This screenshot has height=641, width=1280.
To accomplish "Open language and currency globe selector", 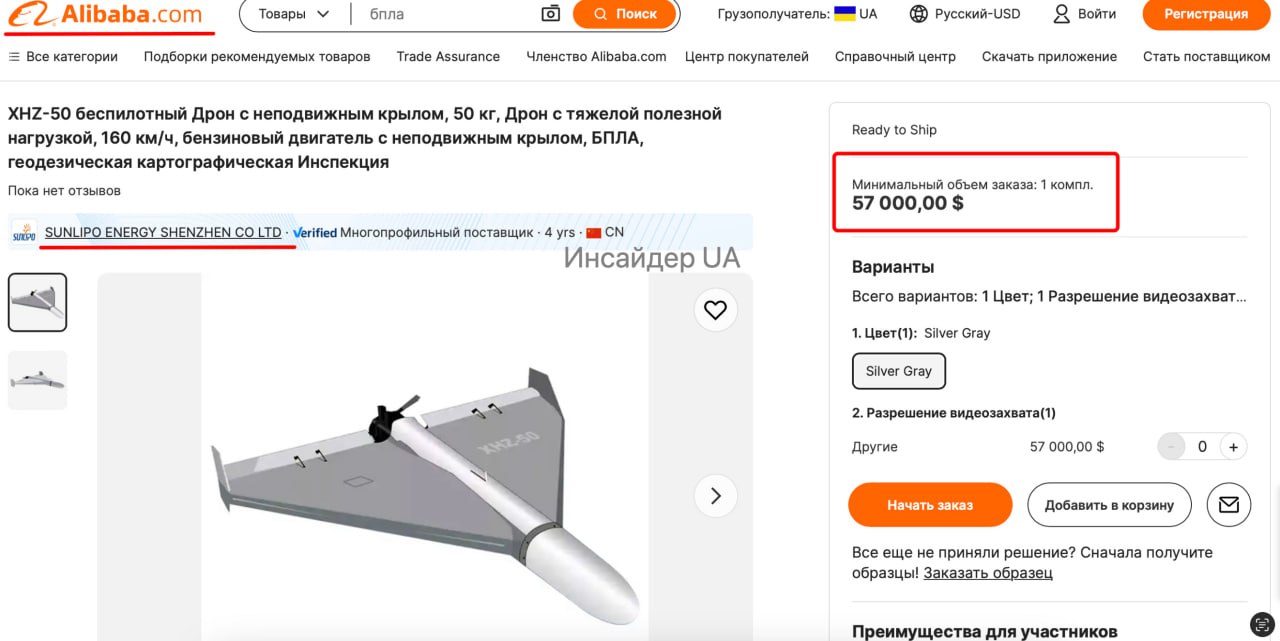I will point(918,14).
